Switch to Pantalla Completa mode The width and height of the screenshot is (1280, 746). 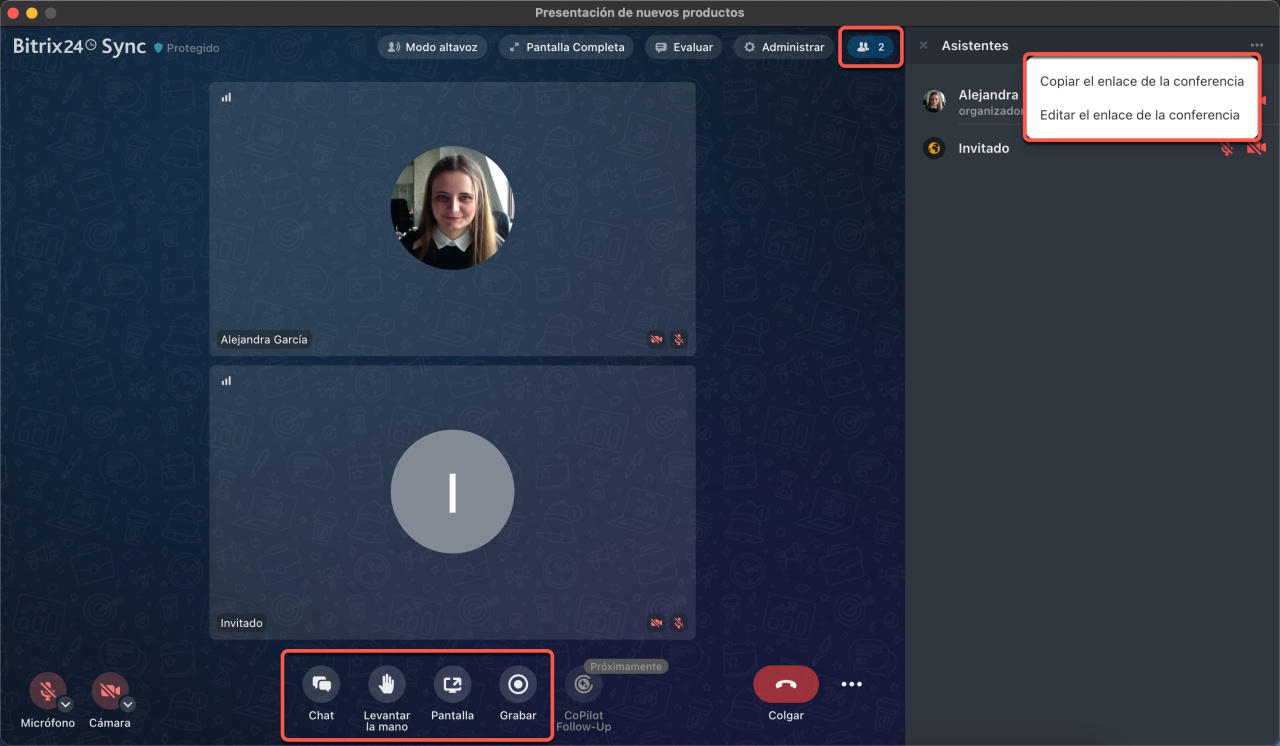pos(566,47)
